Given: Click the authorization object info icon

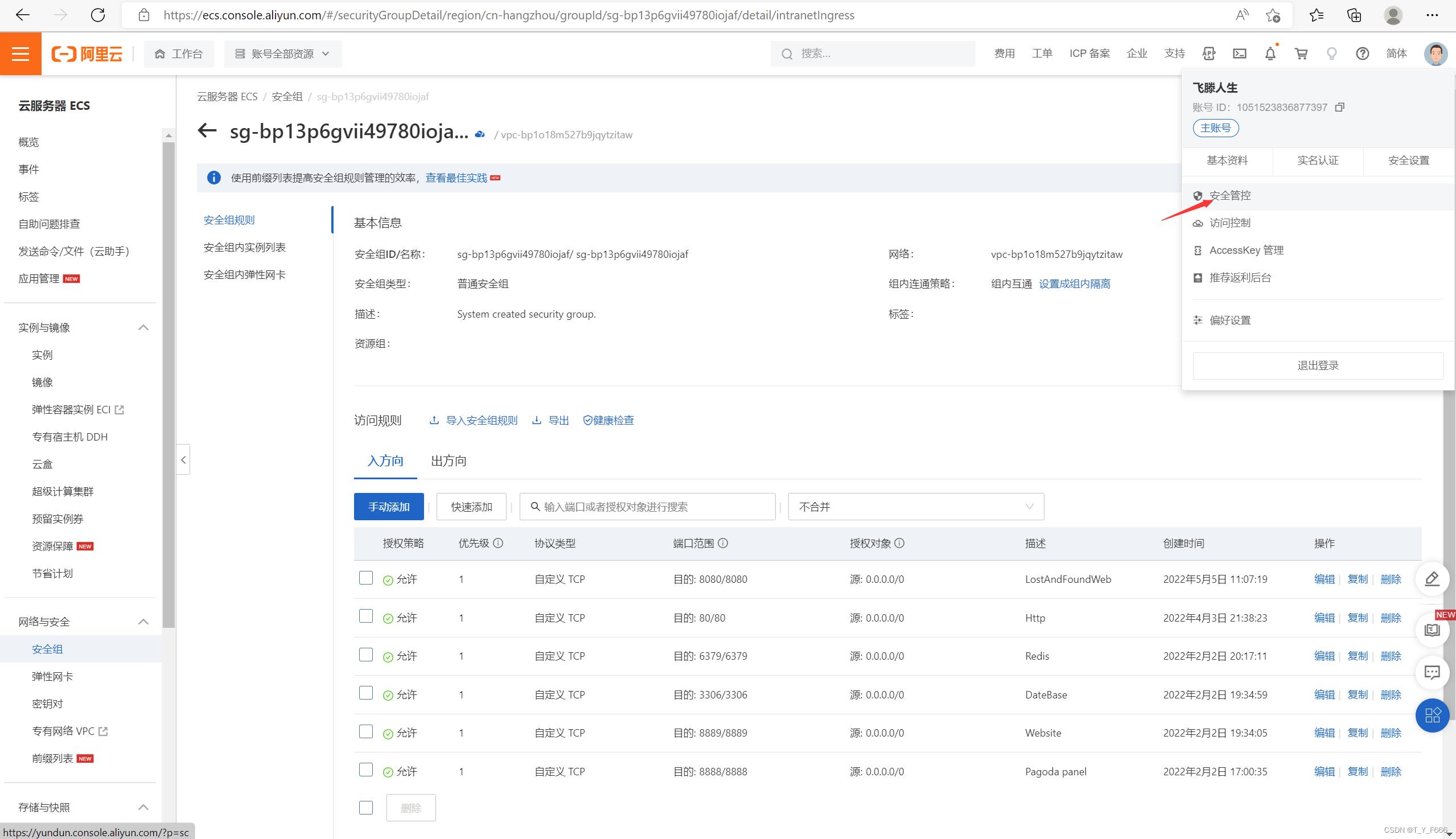Looking at the screenshot, I should [899, 543].
